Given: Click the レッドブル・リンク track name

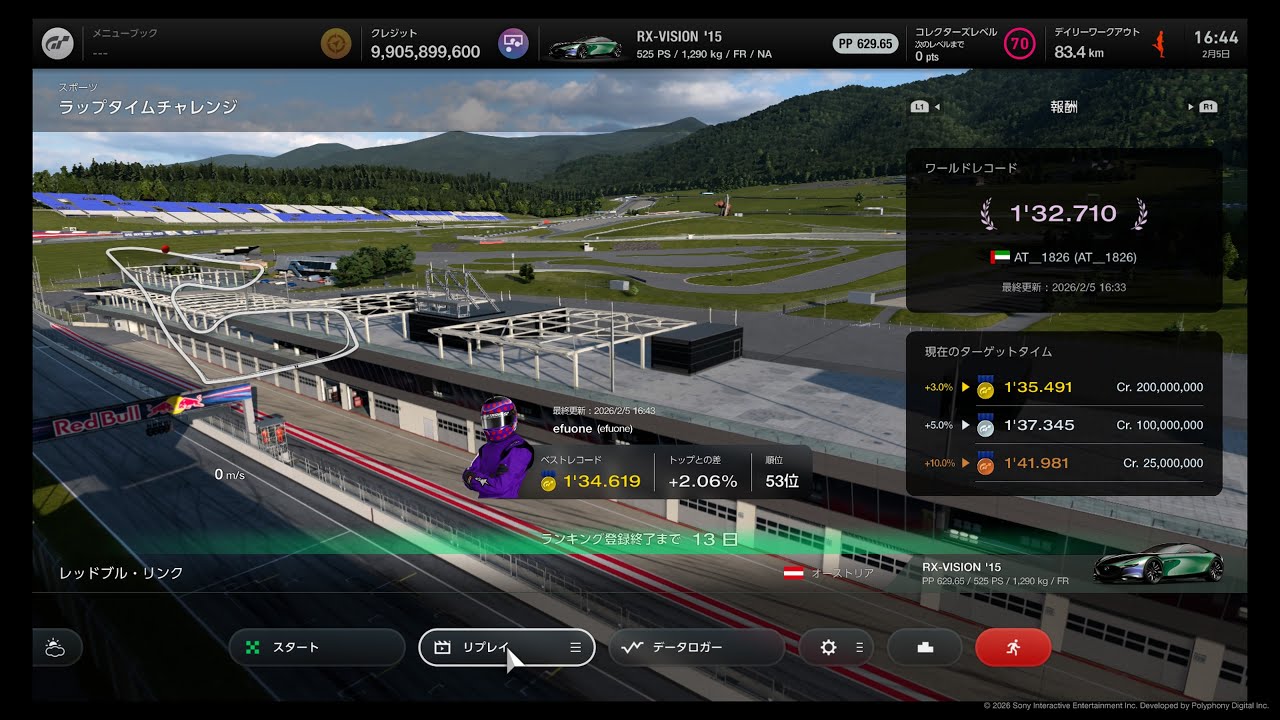Looking at the screenshot, I should [x=121, y=573].
